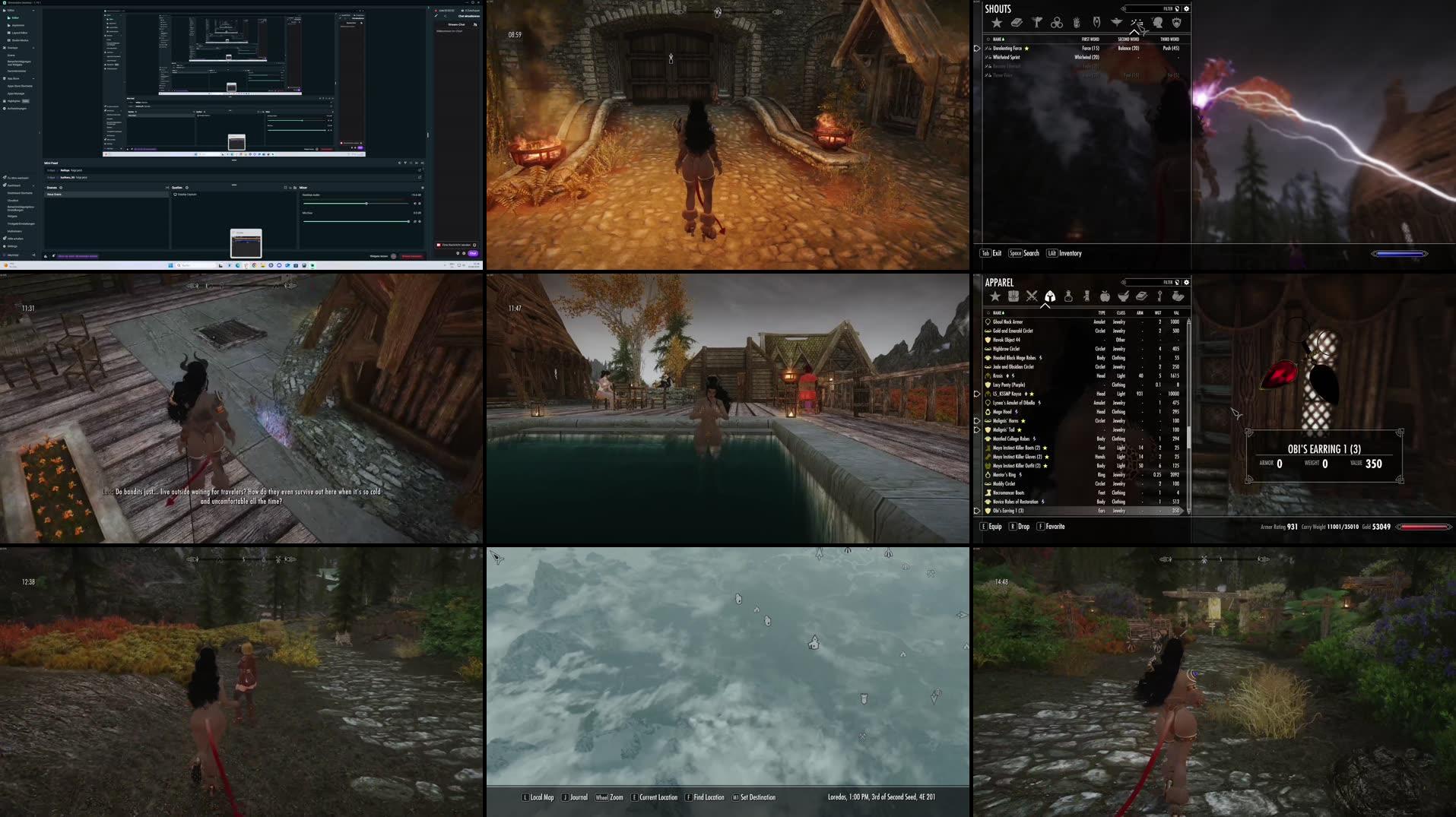Adjust the Desktop Audio volume slider
Screen dimensions: 1456x817
pyautogui.click(x=356, y=204)
